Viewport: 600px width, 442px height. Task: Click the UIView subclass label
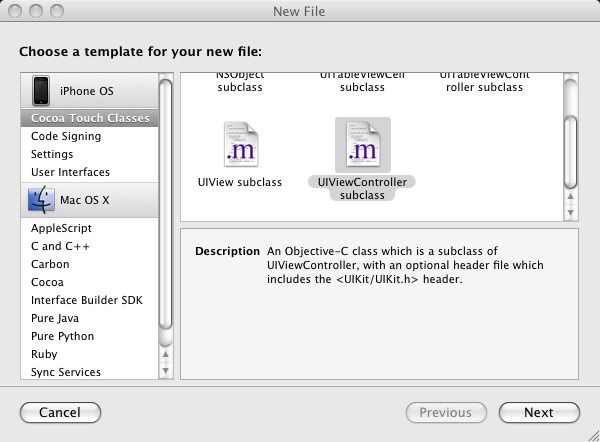click(240, 182)
